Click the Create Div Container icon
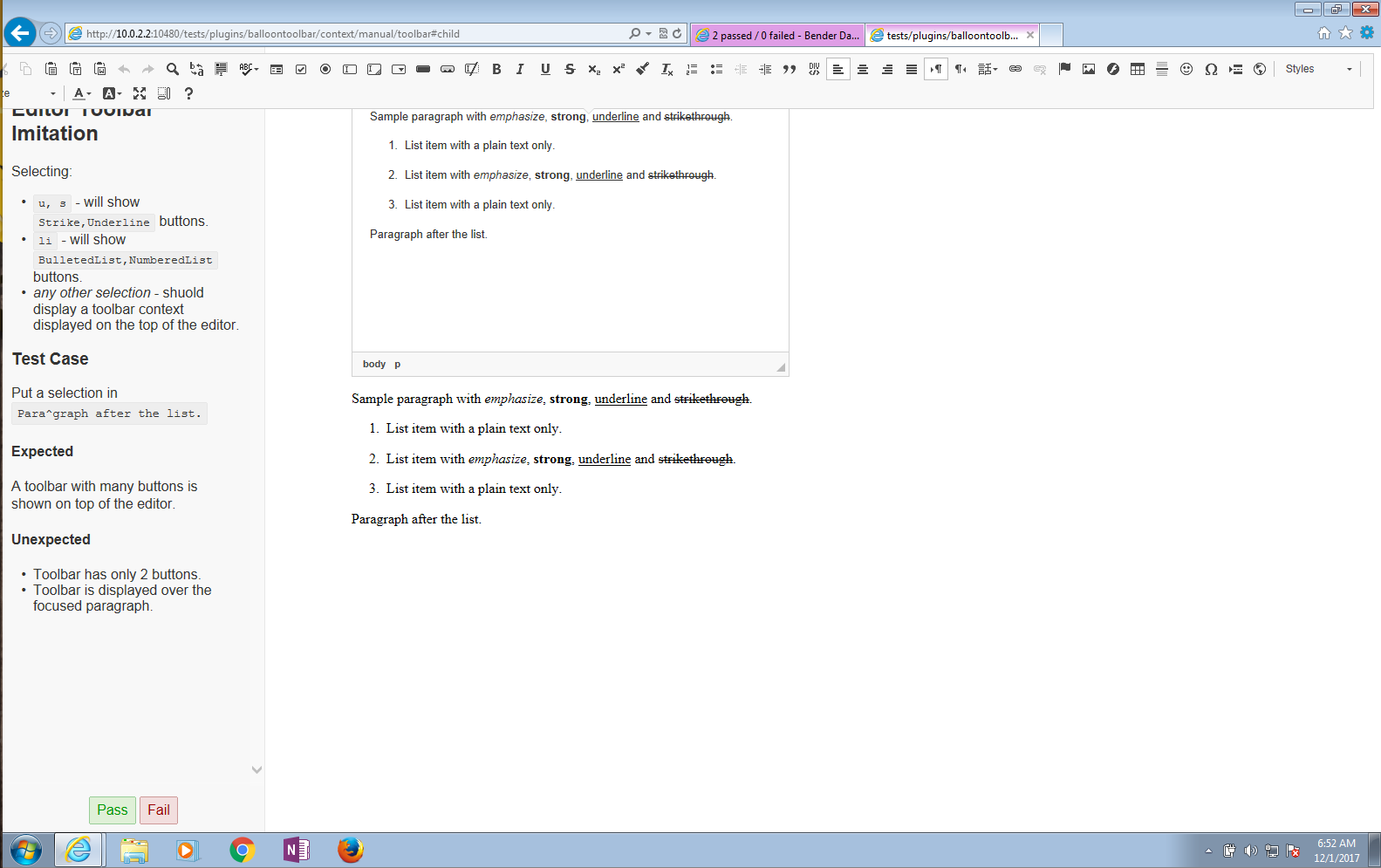This screenshot has height=868, width=1381. point(814,69)
